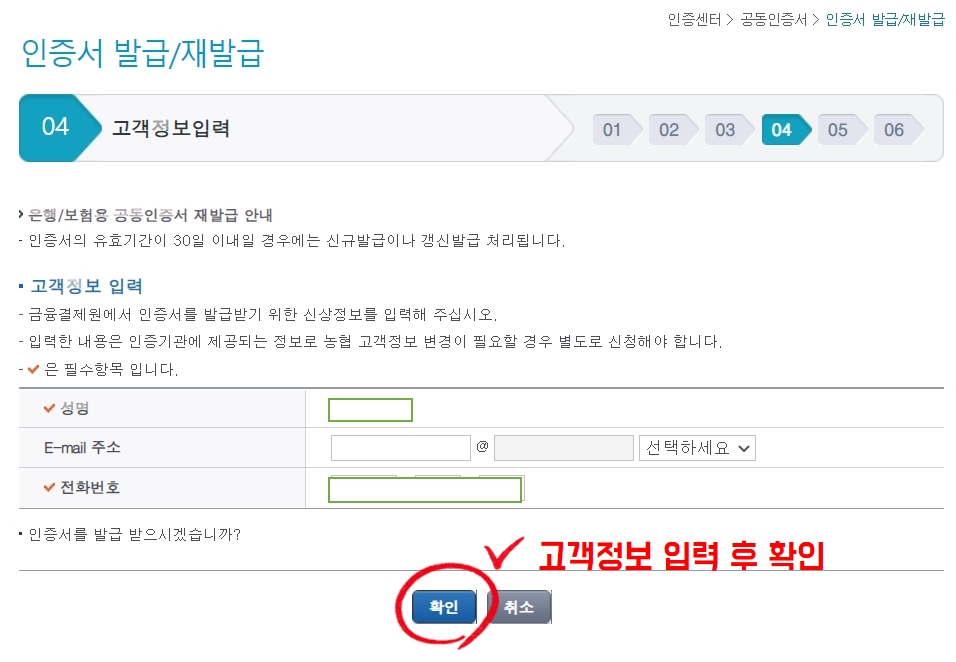Click the 성명 name input field

(x=370, y=410)
